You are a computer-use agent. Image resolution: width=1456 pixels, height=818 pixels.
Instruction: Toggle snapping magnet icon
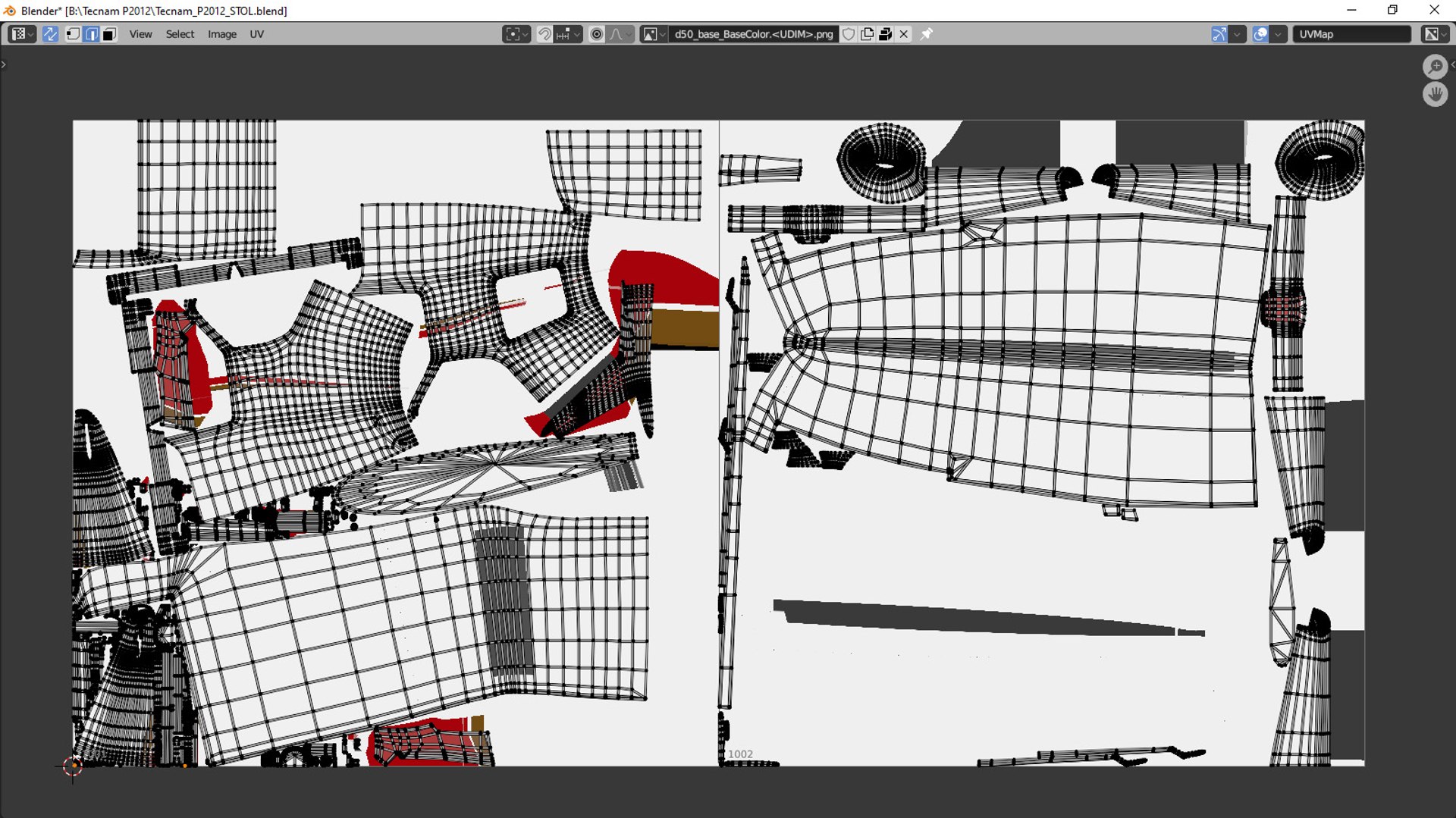tap(544, 34)
